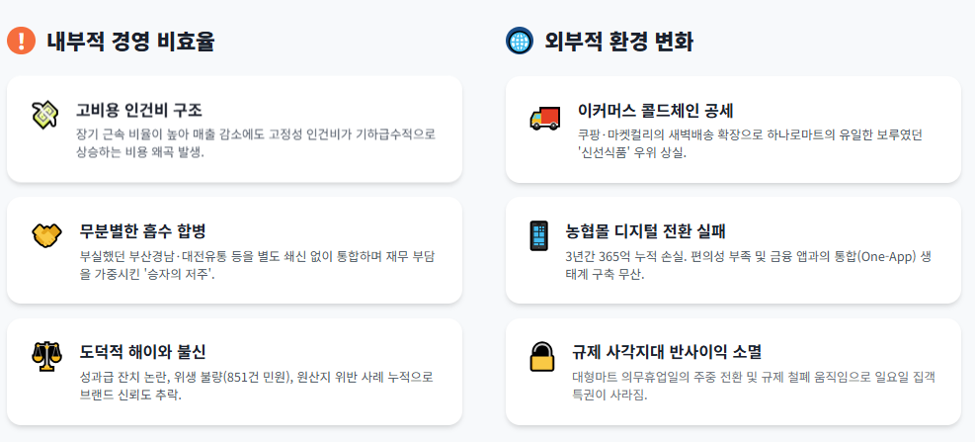Click the flying money icon
This screenshot has width=975, height=442.
click(x=45, y=115)
